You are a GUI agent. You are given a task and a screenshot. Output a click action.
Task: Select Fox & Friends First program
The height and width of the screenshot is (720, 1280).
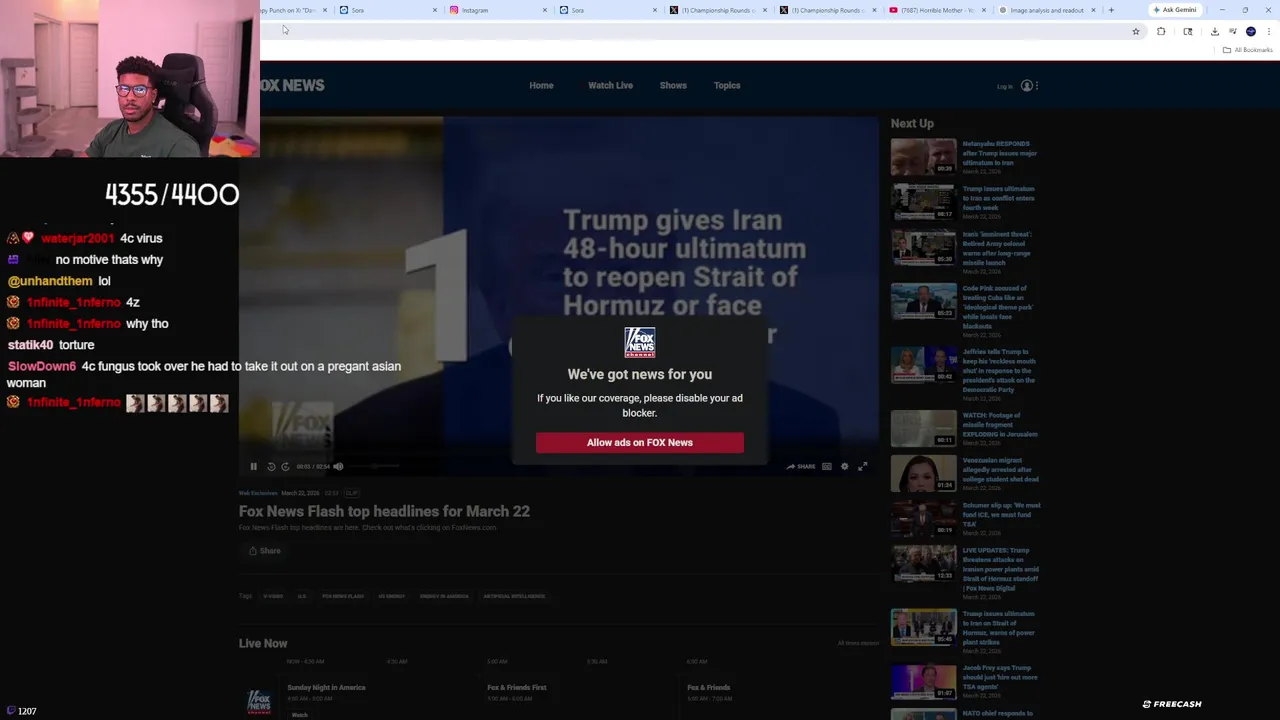pyautogui.click(x=516, y=688)
